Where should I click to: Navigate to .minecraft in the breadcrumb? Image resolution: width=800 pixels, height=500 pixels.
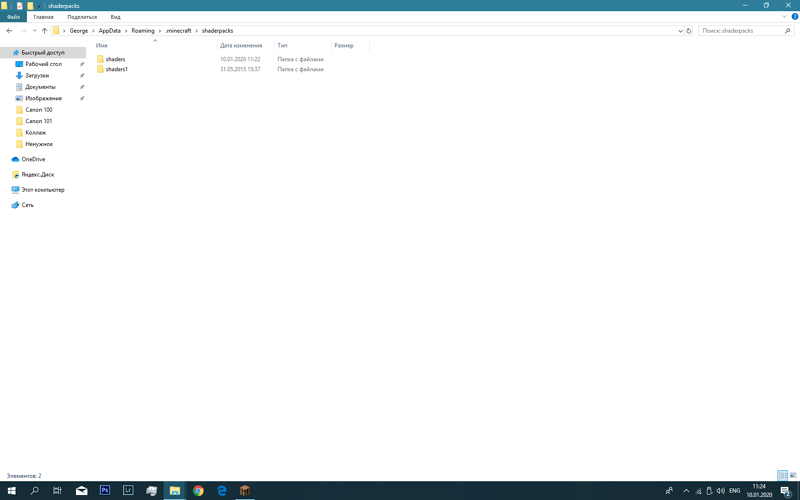pos(178,31)
